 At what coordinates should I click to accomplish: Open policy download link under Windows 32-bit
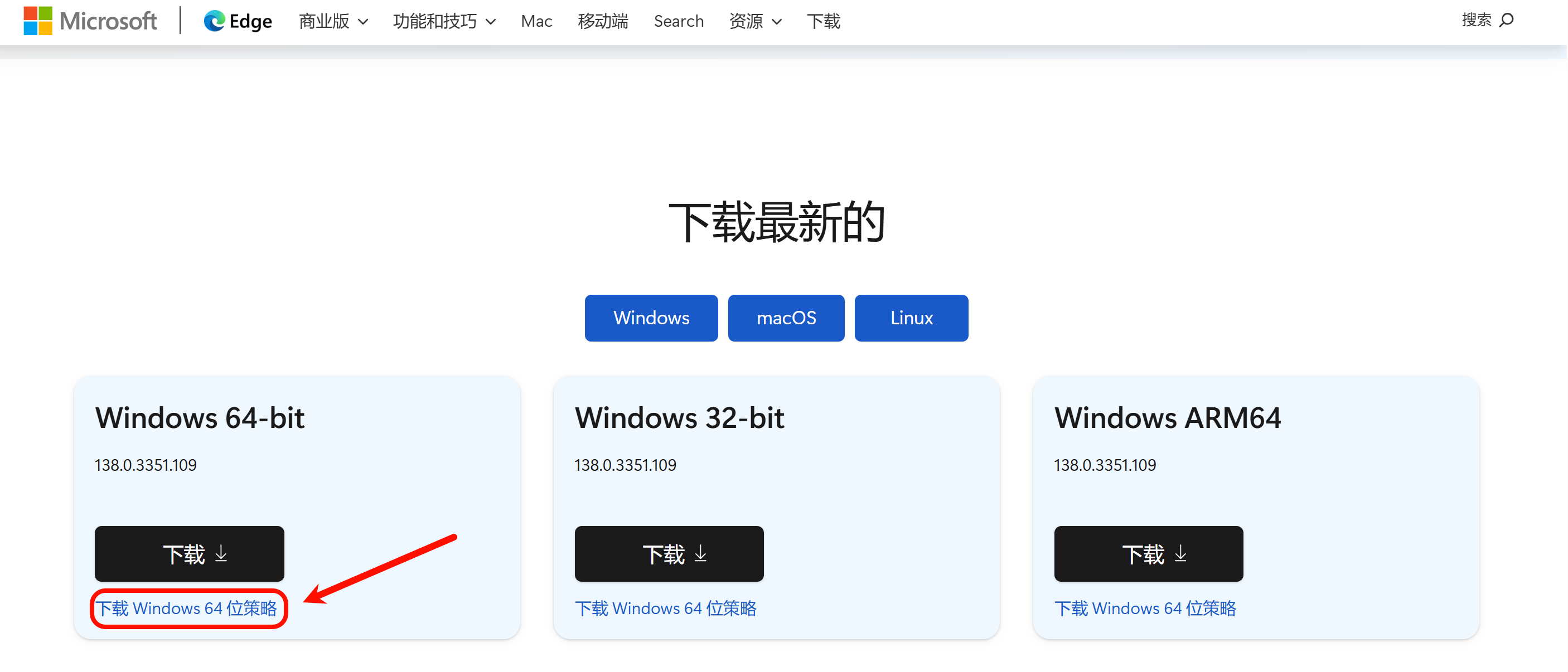click(x=665, y=608)
